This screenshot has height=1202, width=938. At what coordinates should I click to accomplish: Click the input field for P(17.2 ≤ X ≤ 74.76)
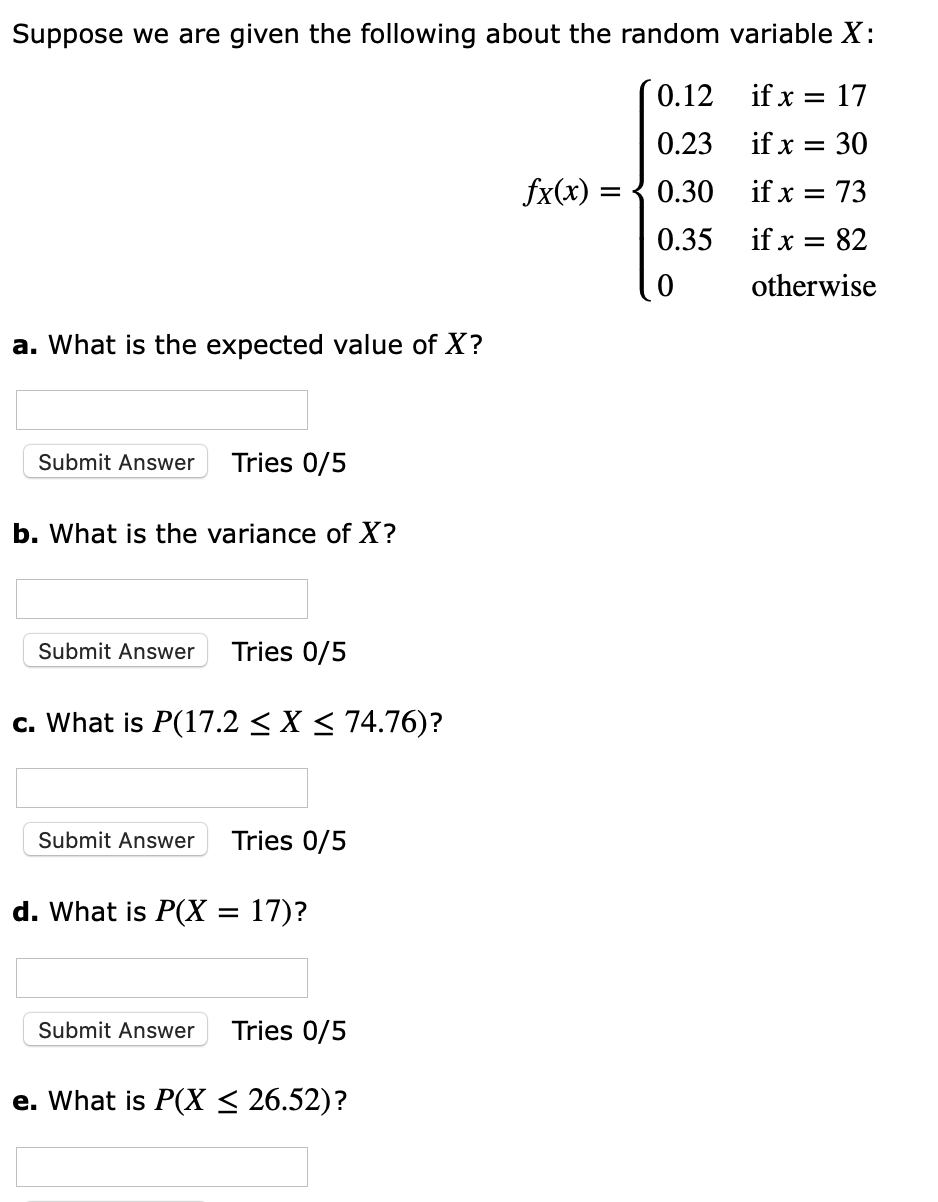coord(160,787)
